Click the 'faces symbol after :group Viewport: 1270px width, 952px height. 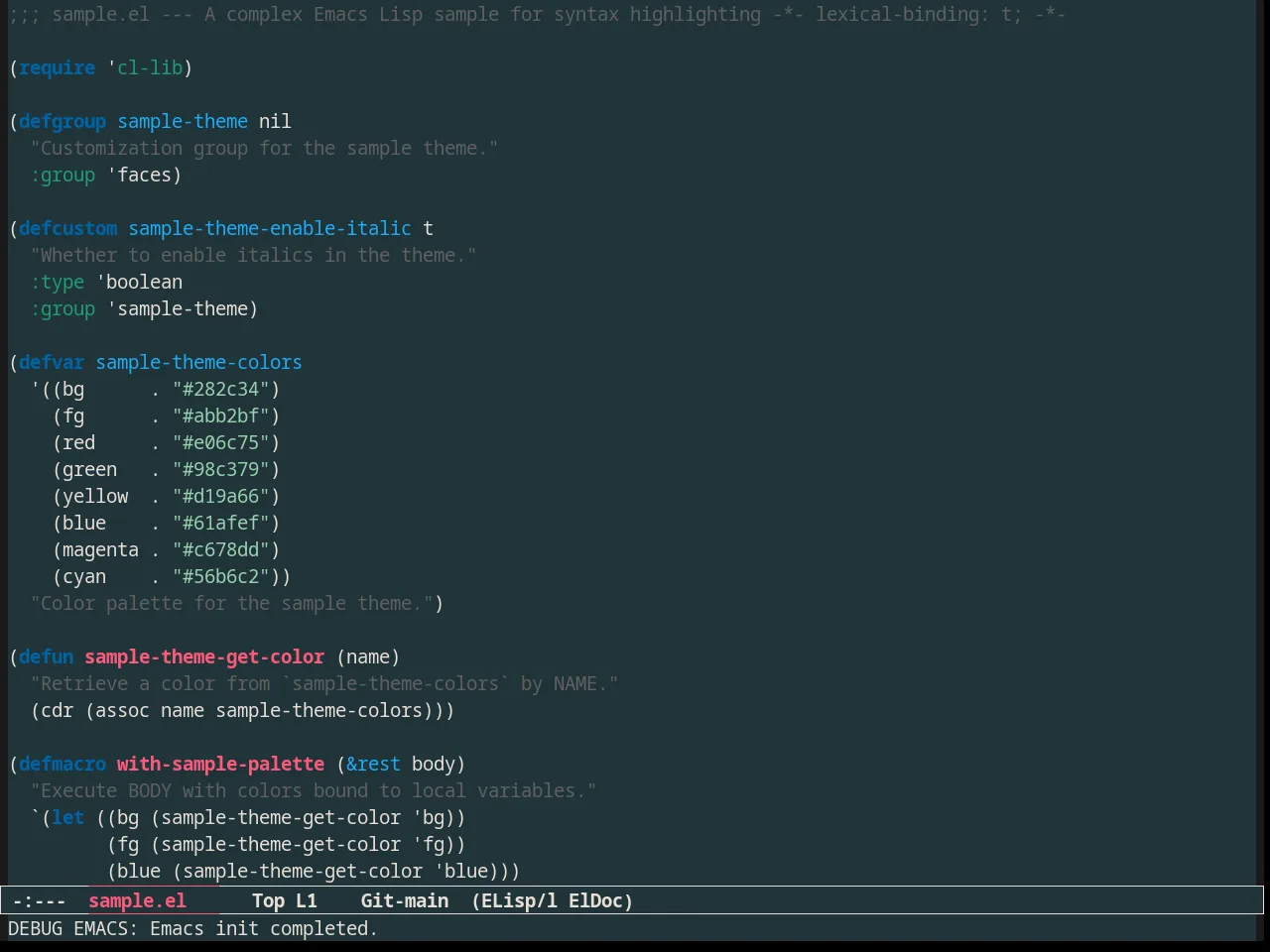(139, 175)
